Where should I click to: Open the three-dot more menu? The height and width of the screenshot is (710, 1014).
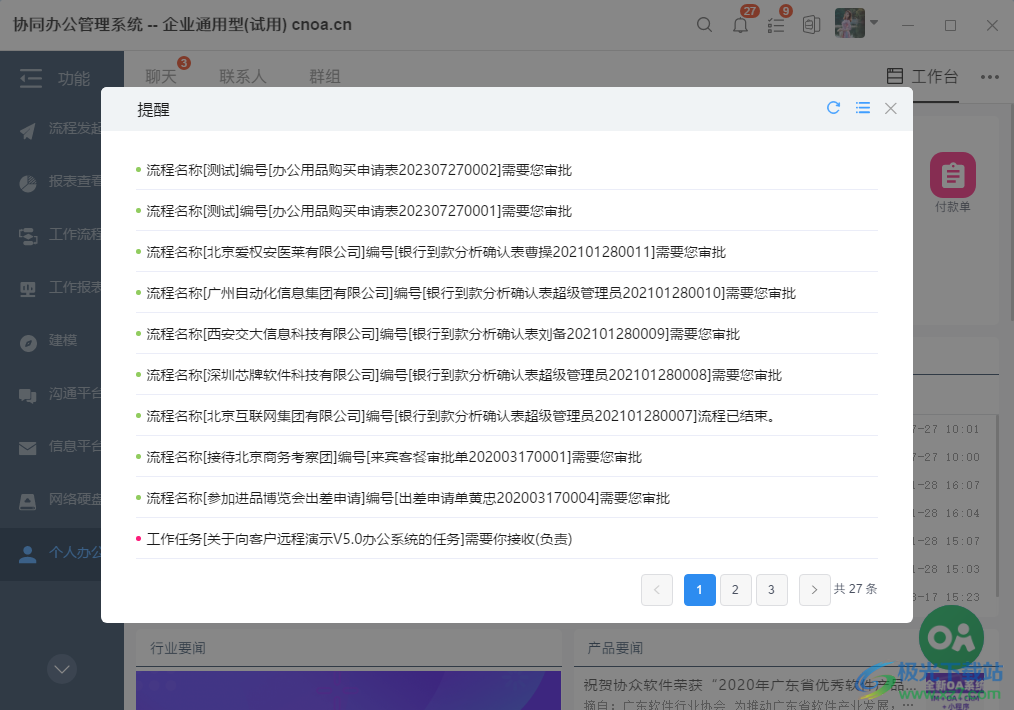tap(989, 77)
